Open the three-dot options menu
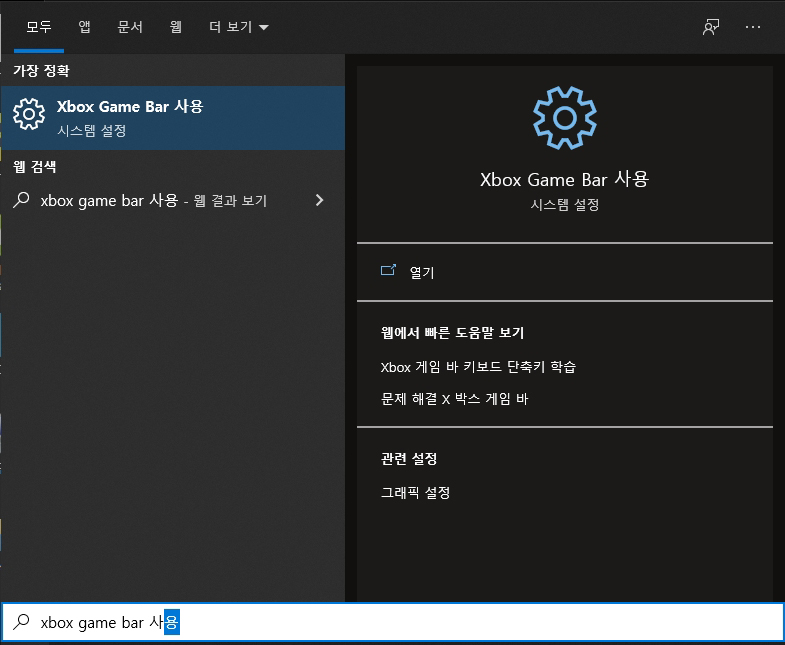The image size is (785, 645). 752,27
